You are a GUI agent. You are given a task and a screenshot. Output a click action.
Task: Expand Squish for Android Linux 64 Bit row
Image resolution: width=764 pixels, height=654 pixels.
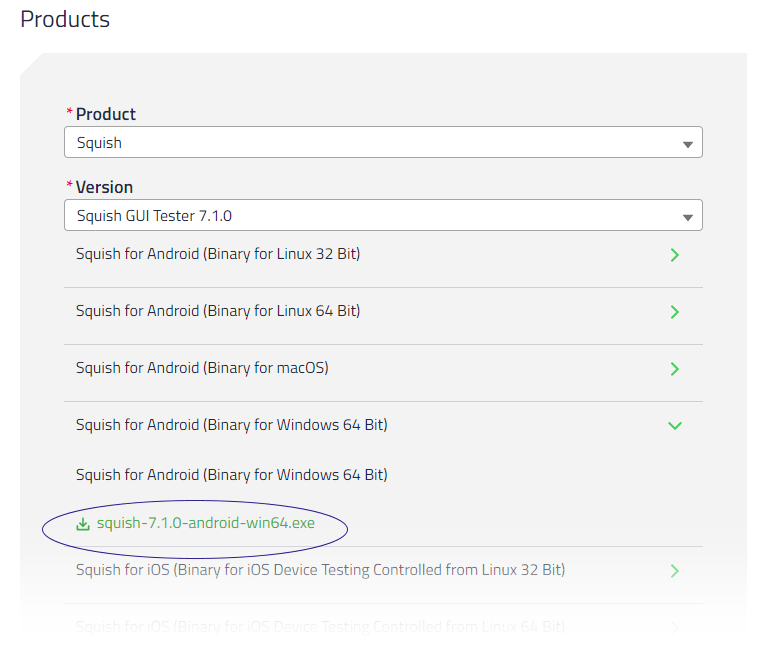click(218, 311)
